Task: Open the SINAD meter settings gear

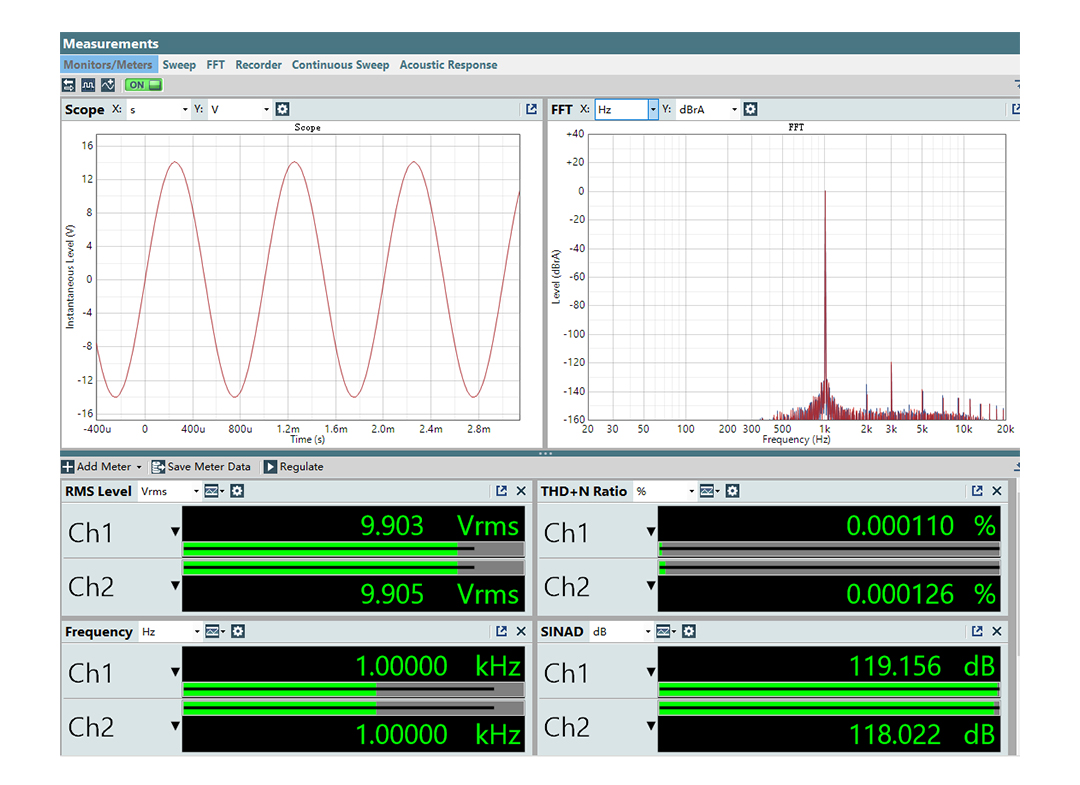Action: point(689,631)
